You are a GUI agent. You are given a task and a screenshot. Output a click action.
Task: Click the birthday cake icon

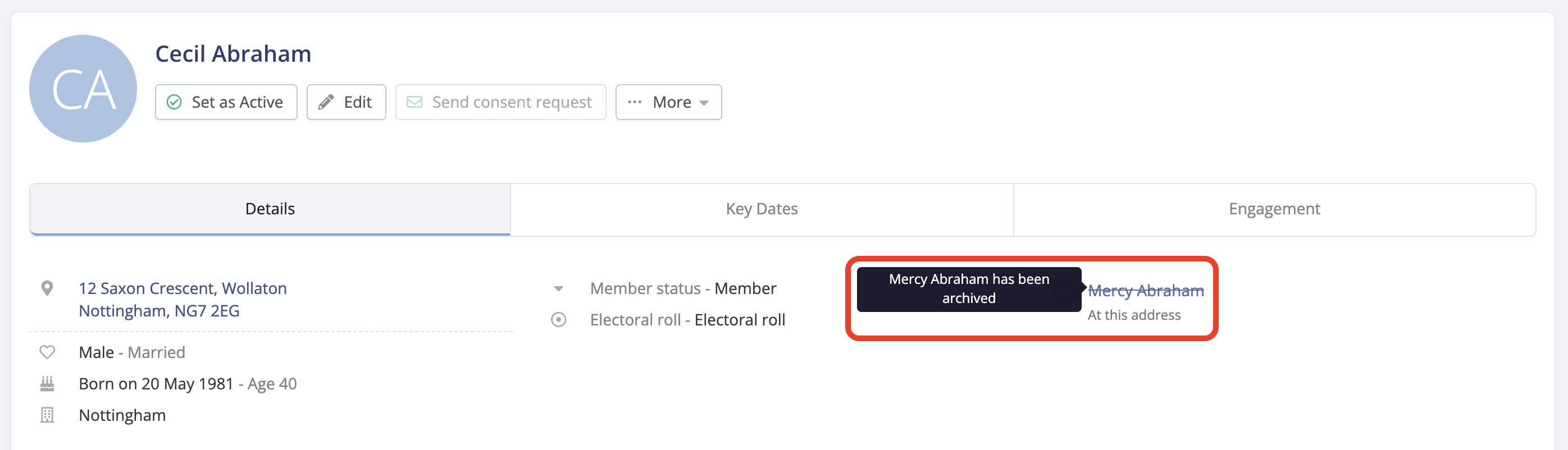[47, 384]
